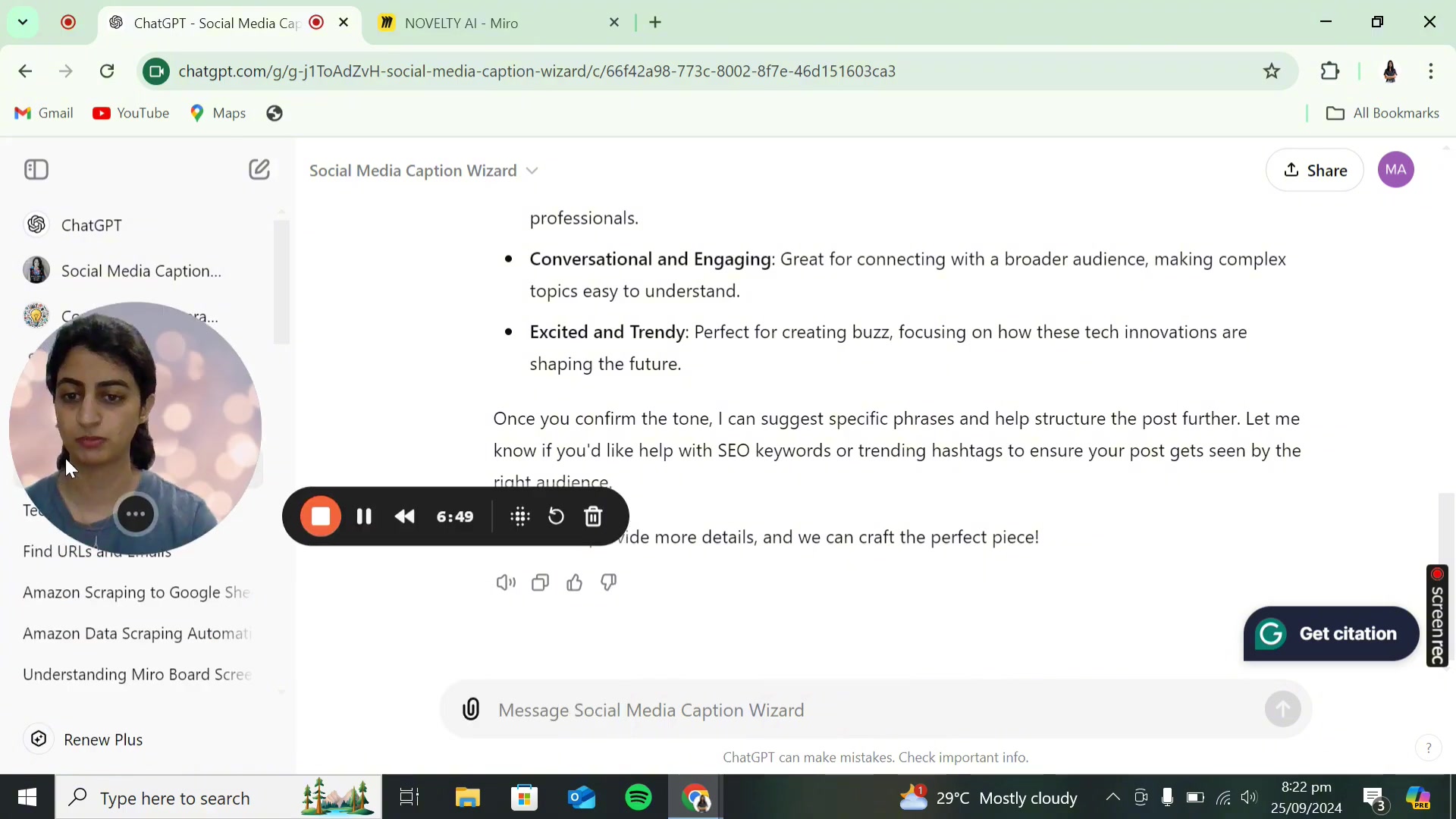This screenshot has height=819, width=1456.
Task: Open Task View on the taskbar
Action: [409, 797]
